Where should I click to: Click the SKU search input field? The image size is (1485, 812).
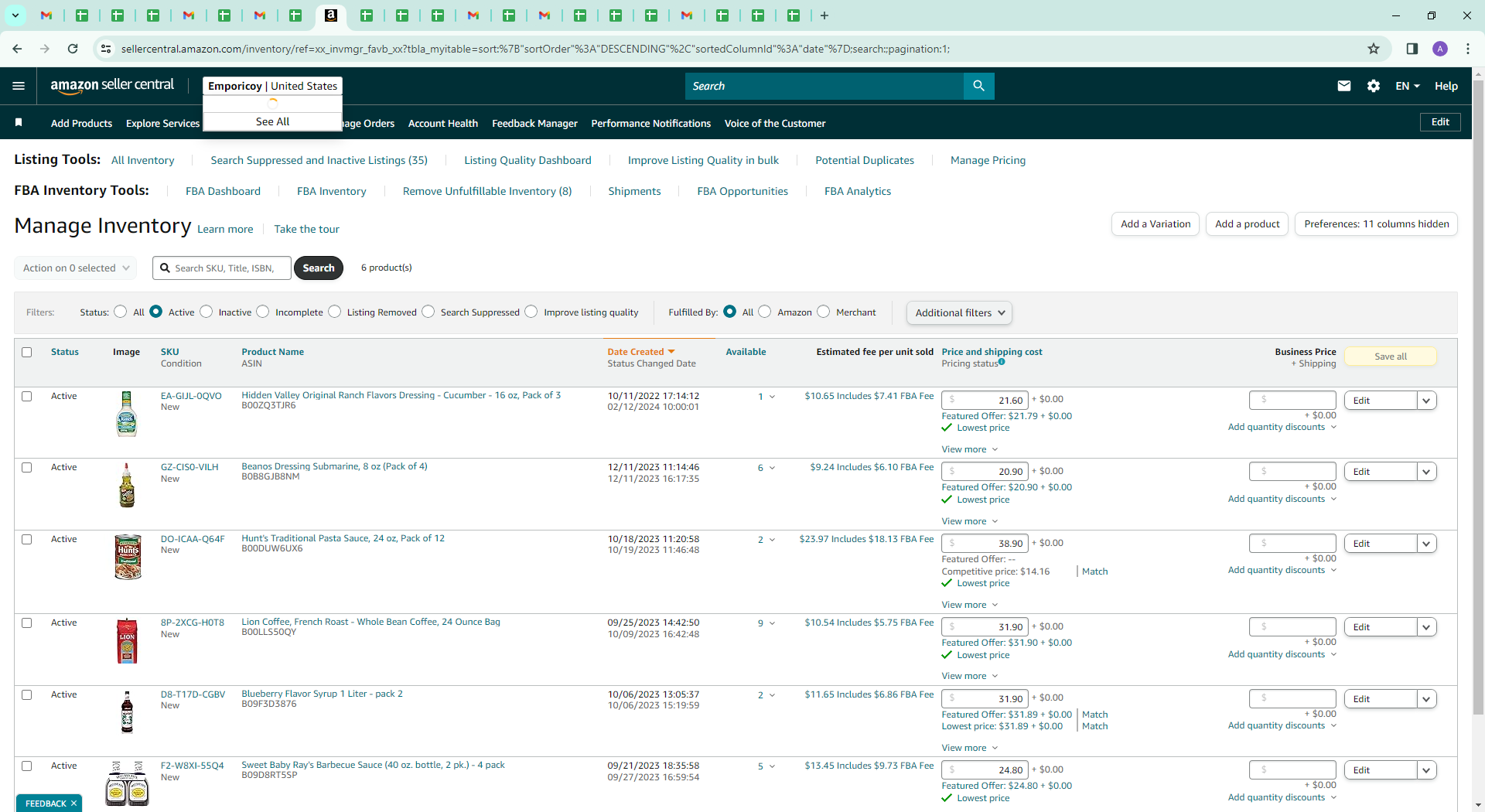pyautogui.click(x=222, y=268)
